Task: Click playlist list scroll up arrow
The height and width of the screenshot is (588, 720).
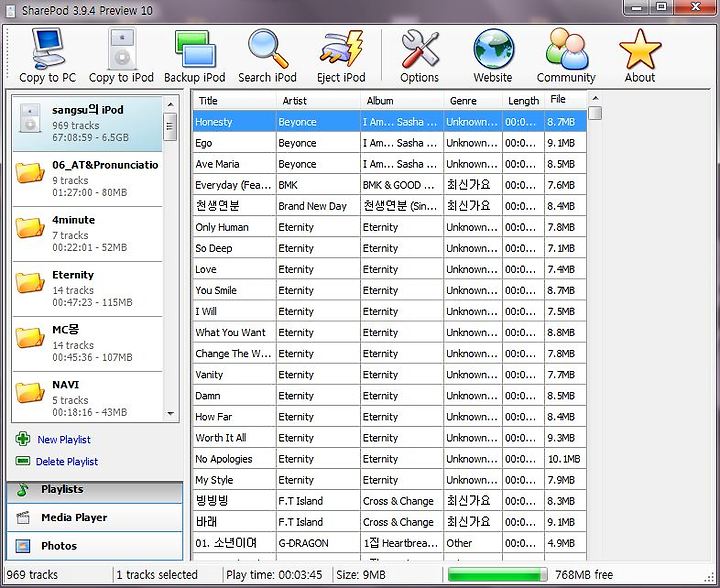Action: [x=170, y=105]
